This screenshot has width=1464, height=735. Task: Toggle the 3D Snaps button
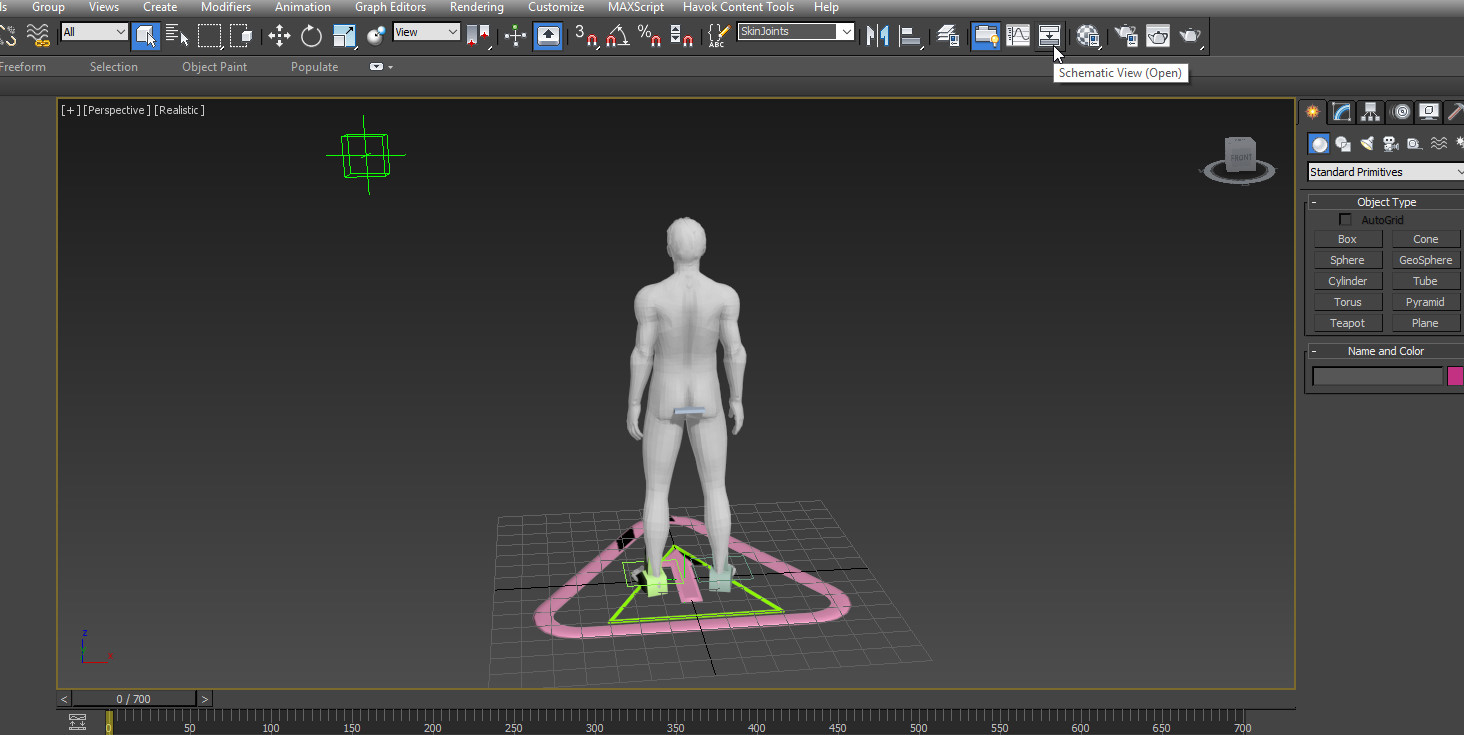(586, 37)
